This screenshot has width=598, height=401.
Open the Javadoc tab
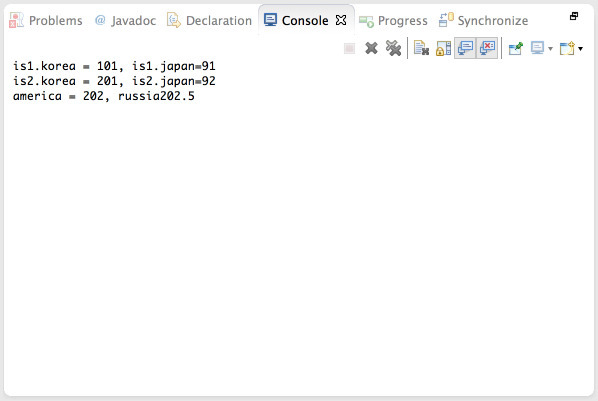coord(125,20)
